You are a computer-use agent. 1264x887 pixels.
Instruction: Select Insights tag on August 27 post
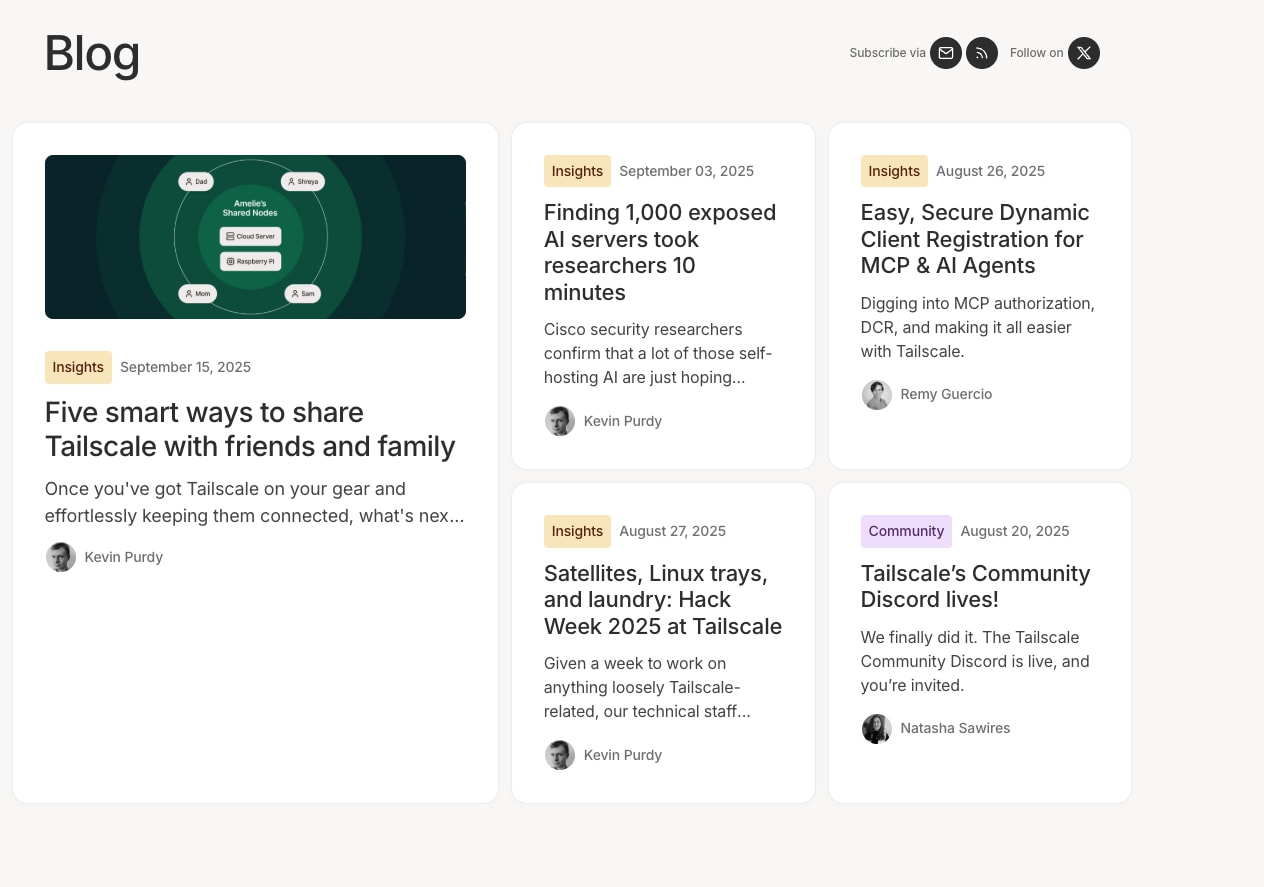(577, 531)
